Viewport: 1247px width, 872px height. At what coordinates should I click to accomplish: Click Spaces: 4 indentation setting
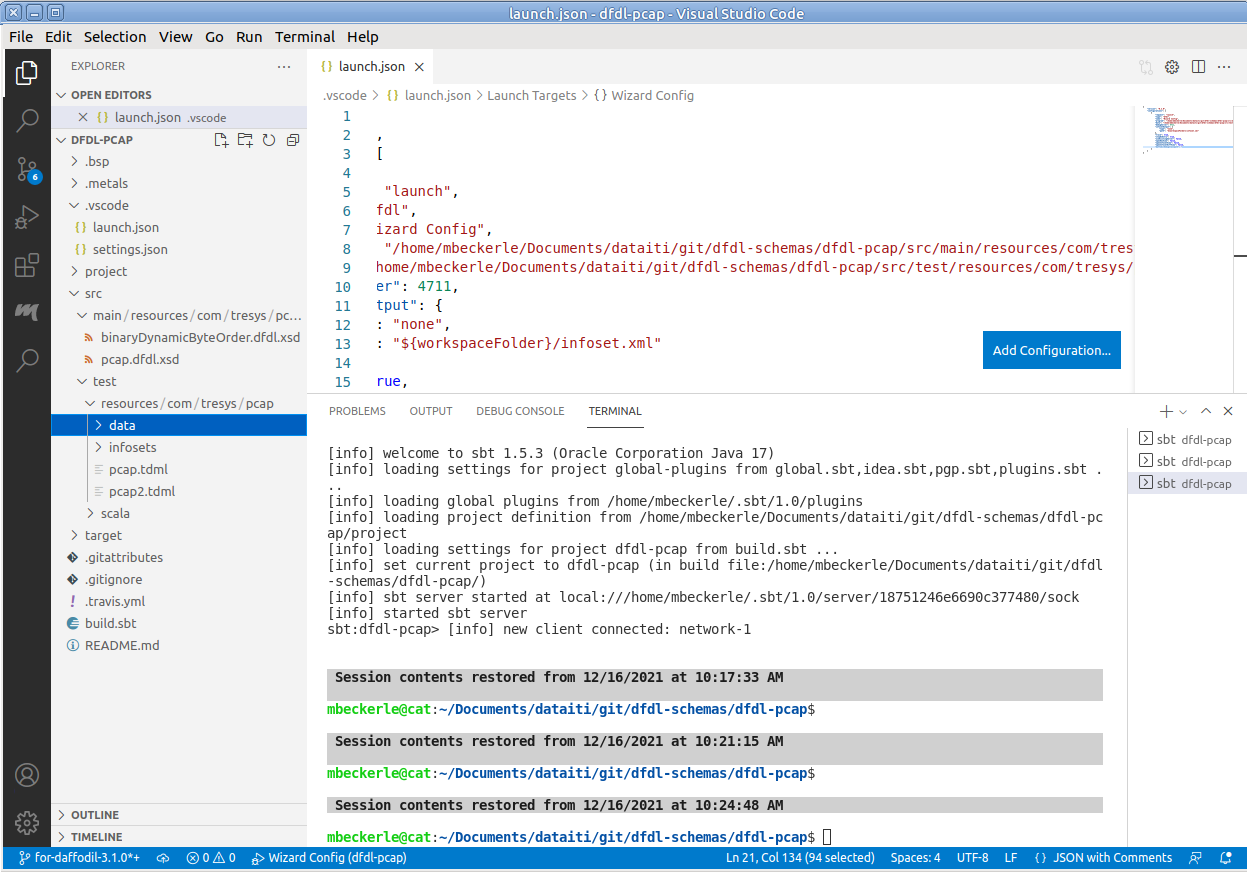pos(915,858)
